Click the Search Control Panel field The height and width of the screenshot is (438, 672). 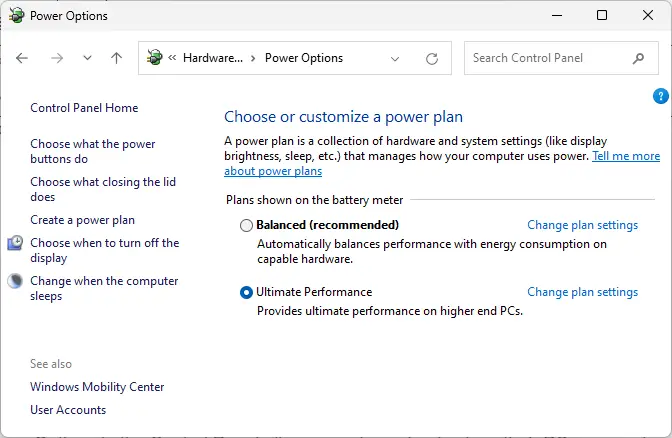(x=548, y=58)
